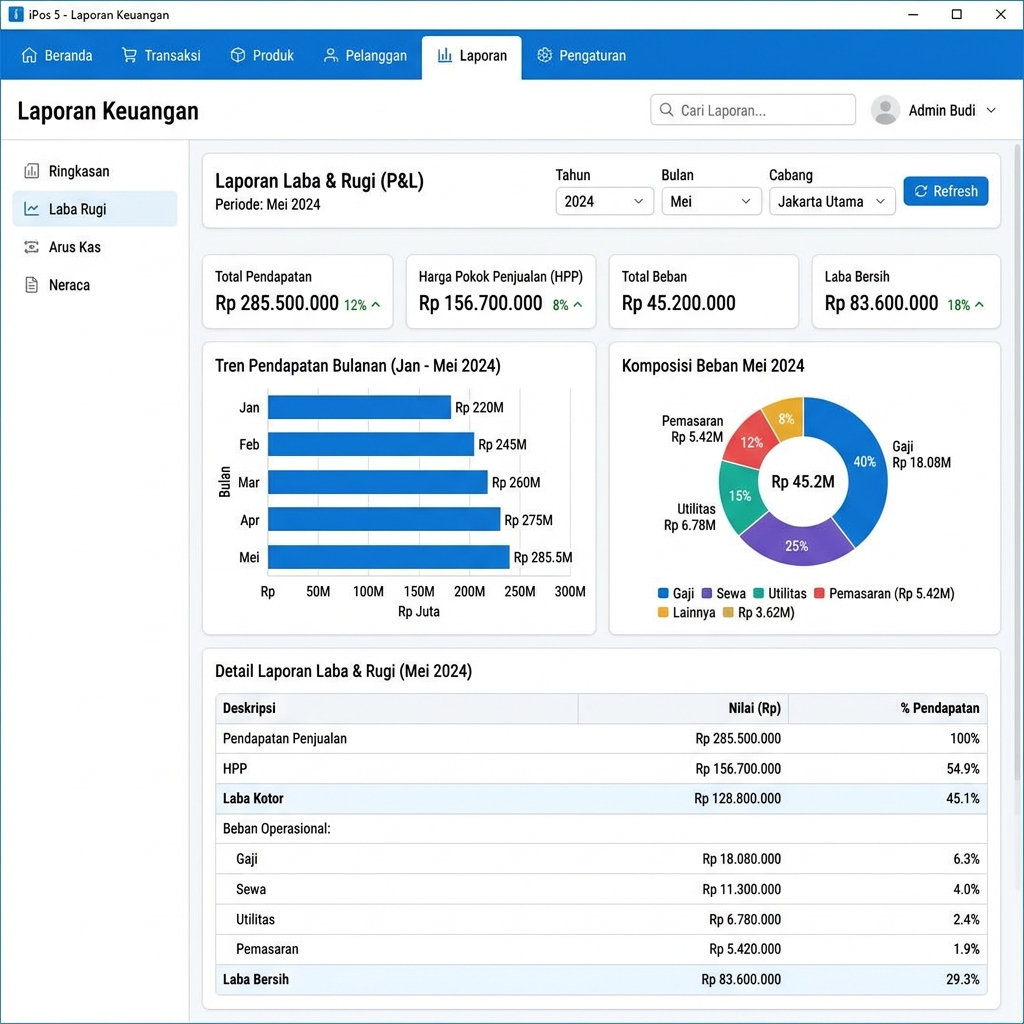Open the Cabang Jakarta Utama dropdown
Screen dimensions: 1024x1024
pyautogui.click(x=831, y=201)
